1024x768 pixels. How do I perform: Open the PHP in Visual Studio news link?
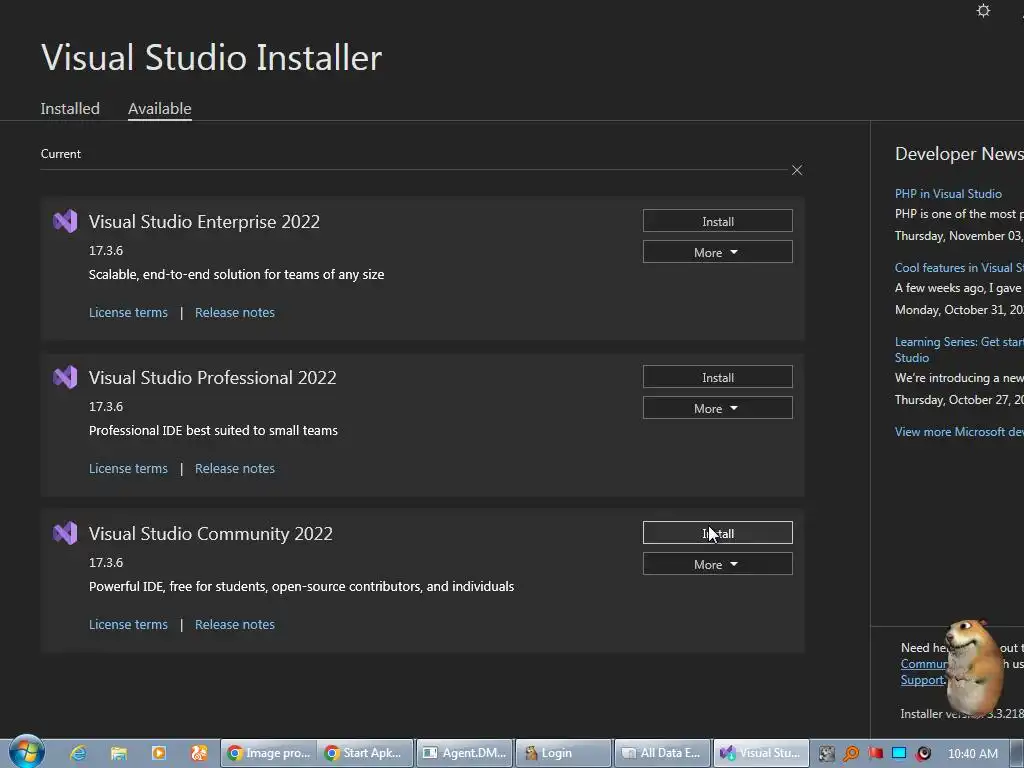(x=948, y=194)
